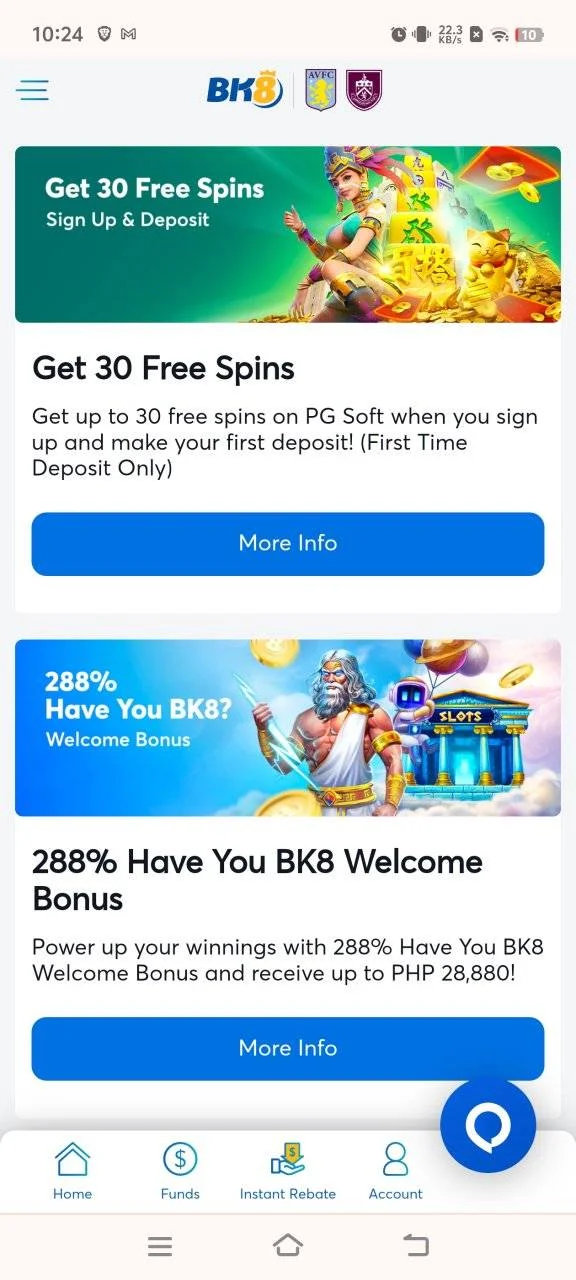Tap the maroon Burnley club crest
The height and width of the screenshot is (1280, 576).
point(363,90)
